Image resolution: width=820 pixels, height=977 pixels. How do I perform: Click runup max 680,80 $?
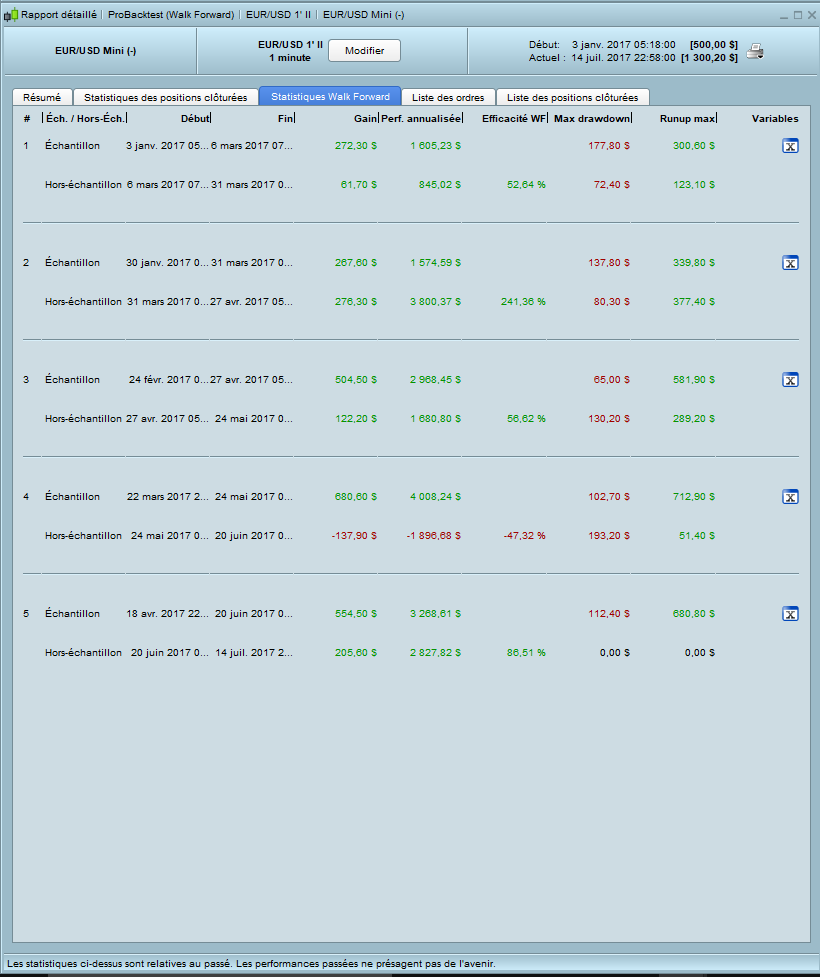[x=694, y=614]
